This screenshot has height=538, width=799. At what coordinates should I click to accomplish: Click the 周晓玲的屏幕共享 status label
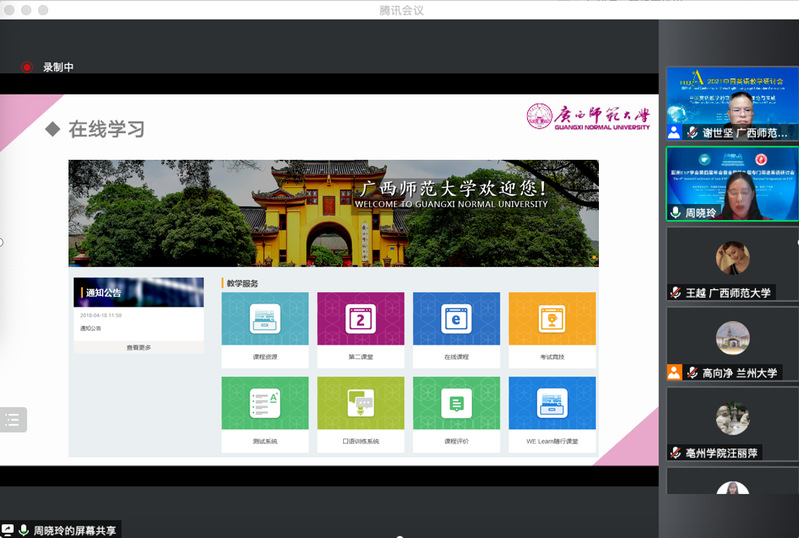[75, 530]
